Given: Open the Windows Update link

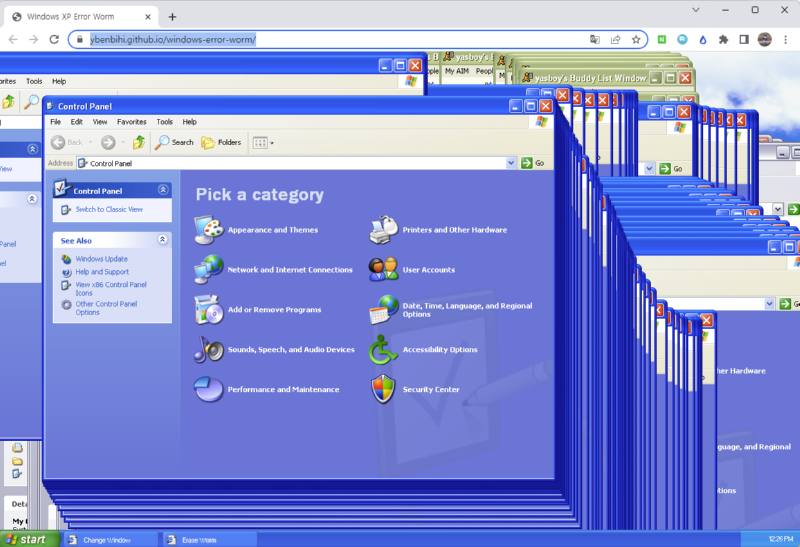Looking at the screenshot, I should coord(101,259).
